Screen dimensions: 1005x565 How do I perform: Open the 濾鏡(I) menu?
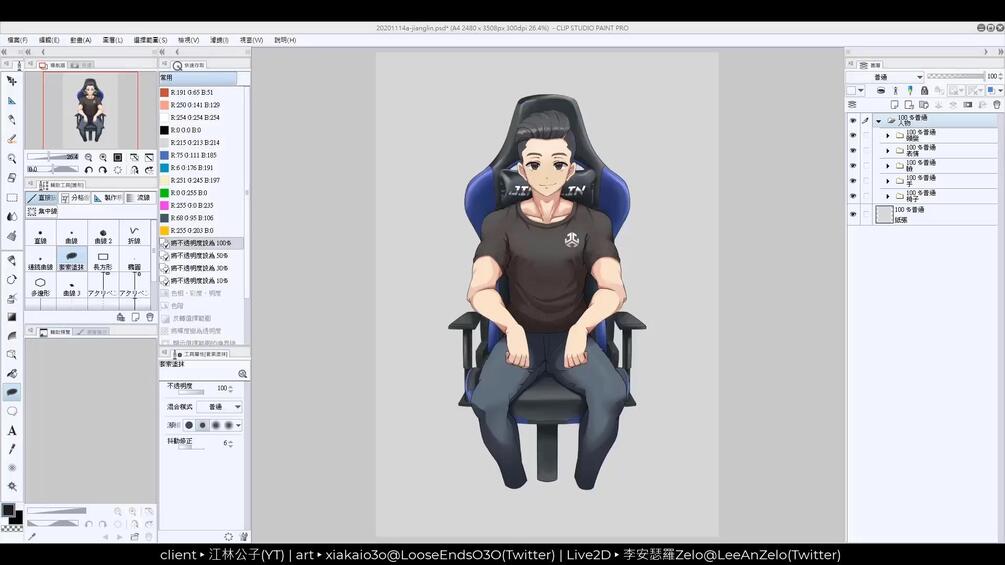pyautogui.click(x=219, y=40)
